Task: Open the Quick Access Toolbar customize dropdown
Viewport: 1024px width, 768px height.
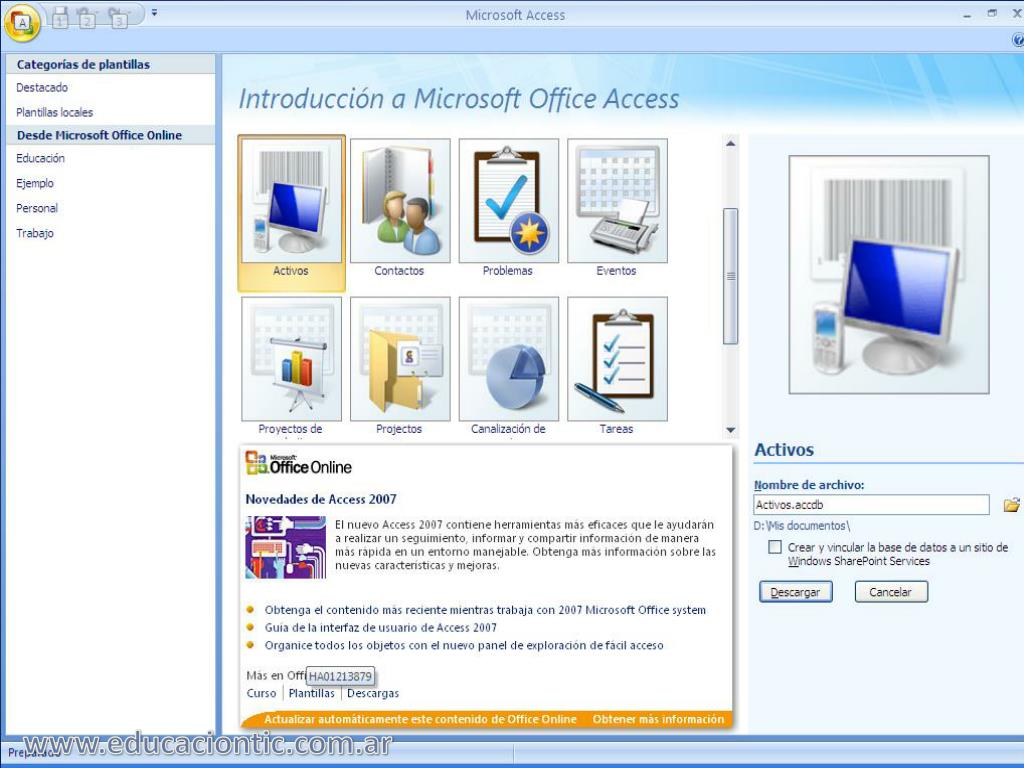Action: pyautogui.click(x=154, y=12)
